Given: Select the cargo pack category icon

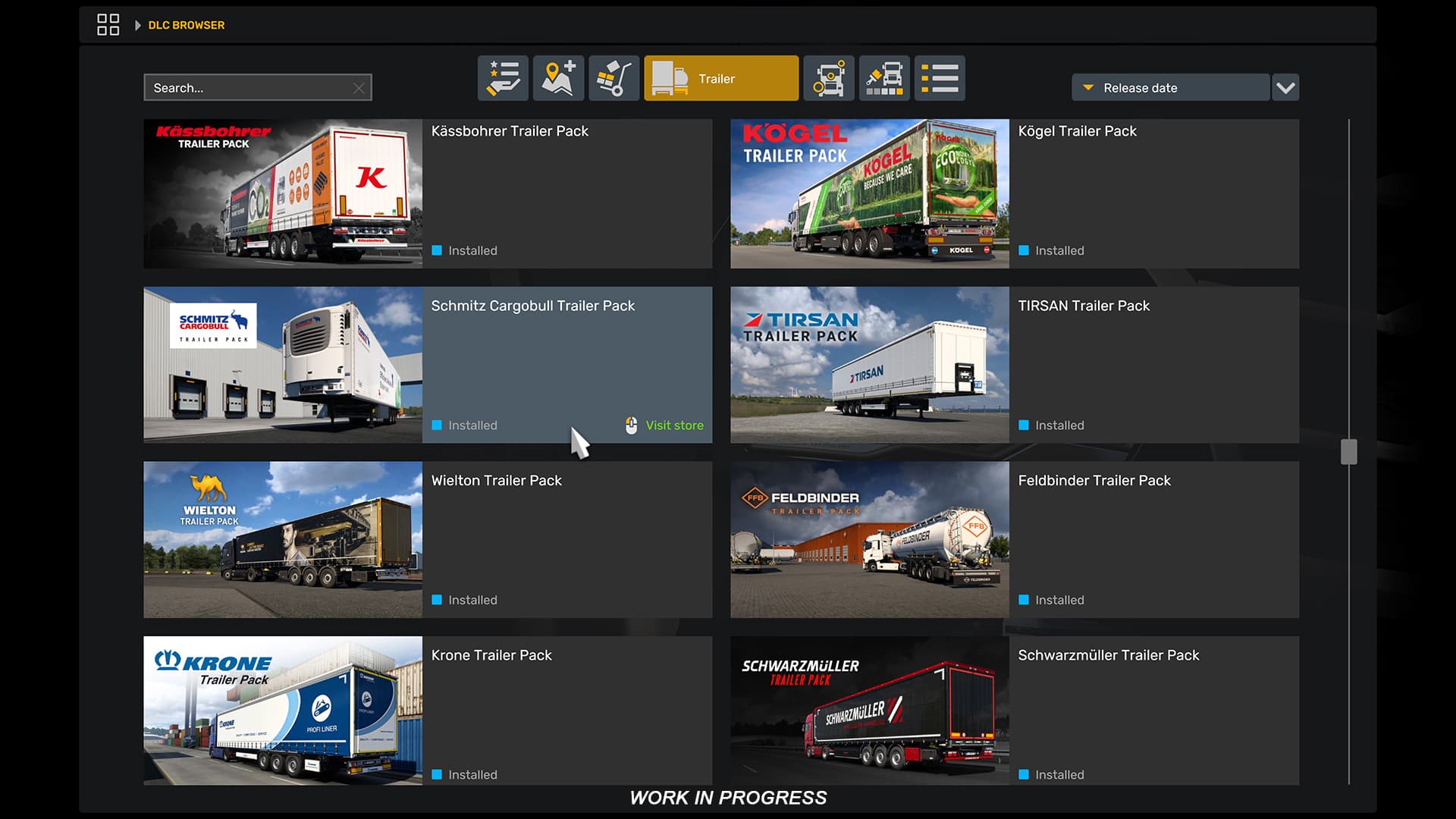Looking at the screenshot, I should (x=613, y=78).
